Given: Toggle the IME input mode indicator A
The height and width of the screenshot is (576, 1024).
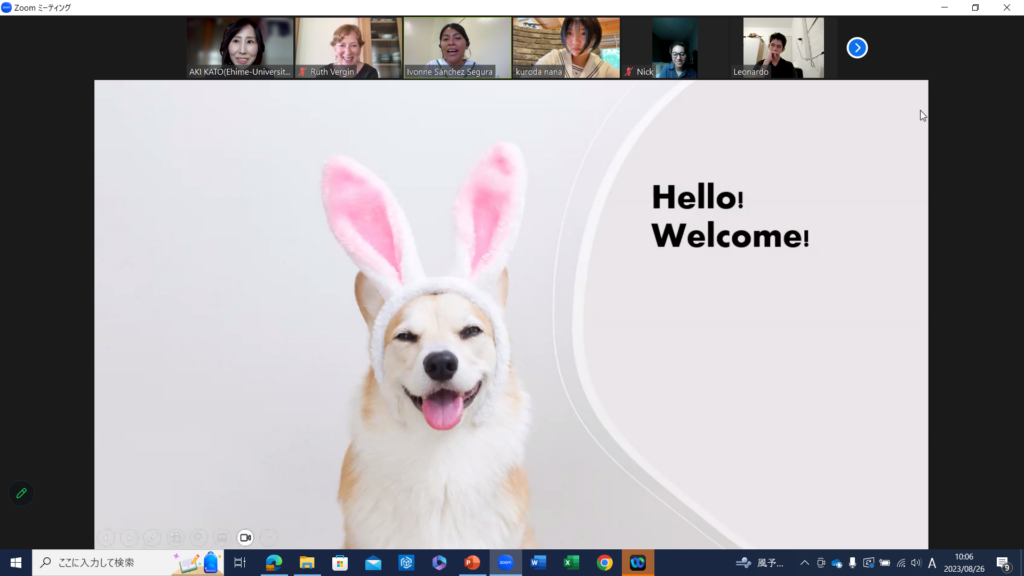Looking at the screenshot, I should click(932, 563).
